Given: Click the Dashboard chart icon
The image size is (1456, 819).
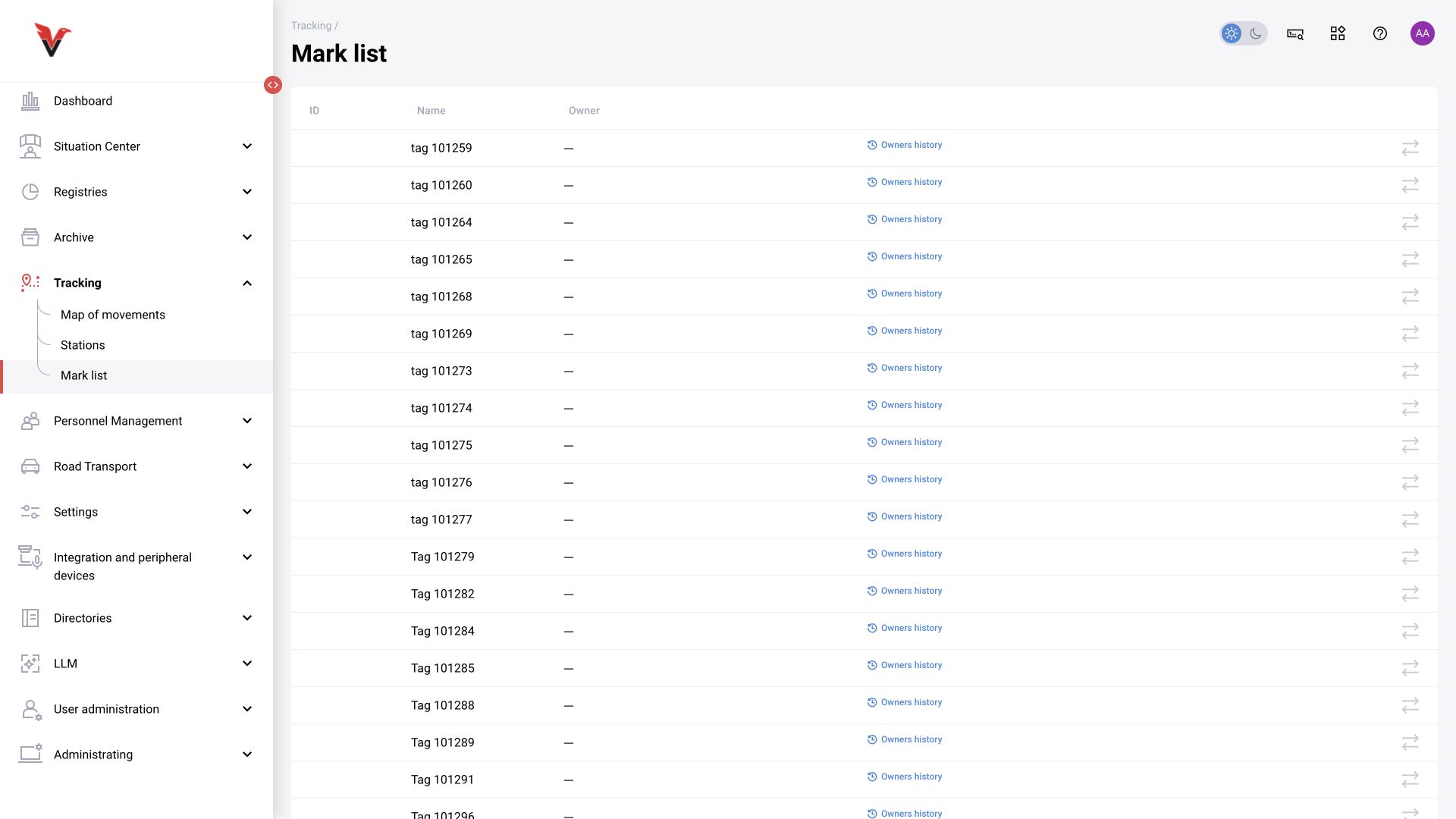Looking at the screenshot, I should (x=30, y=101).
